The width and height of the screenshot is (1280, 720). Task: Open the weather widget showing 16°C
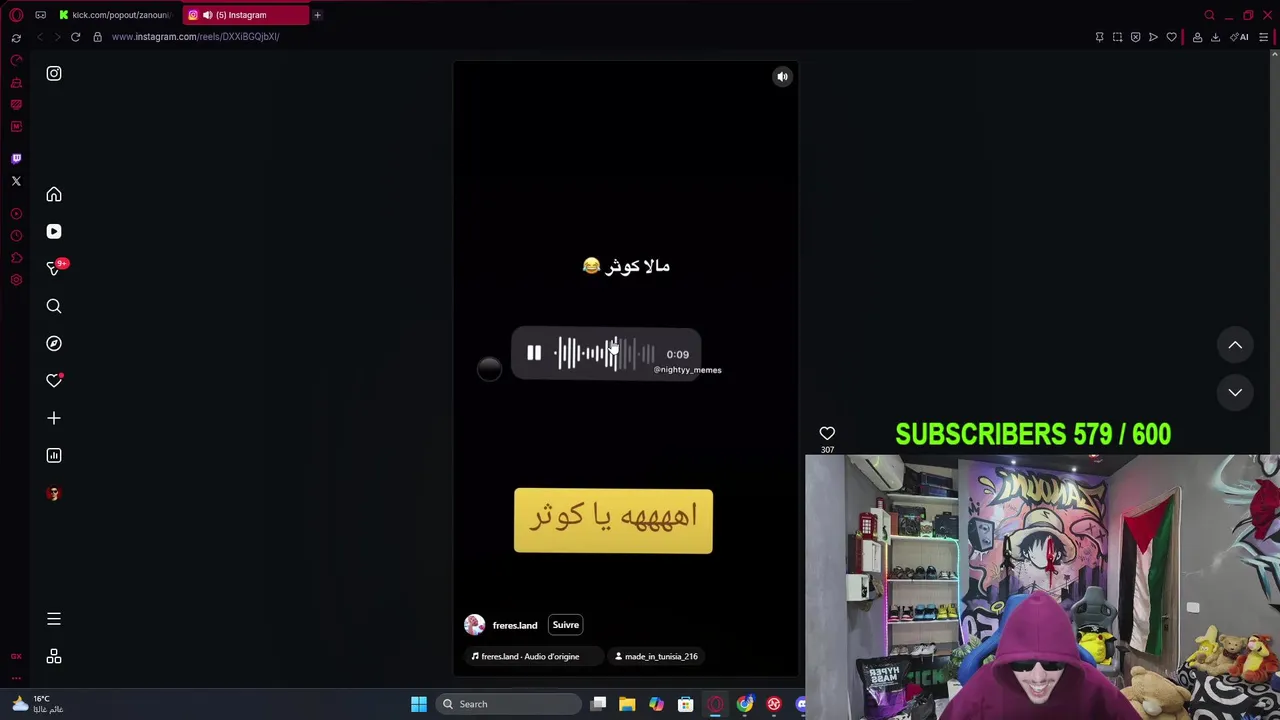[x=36, y=704]
